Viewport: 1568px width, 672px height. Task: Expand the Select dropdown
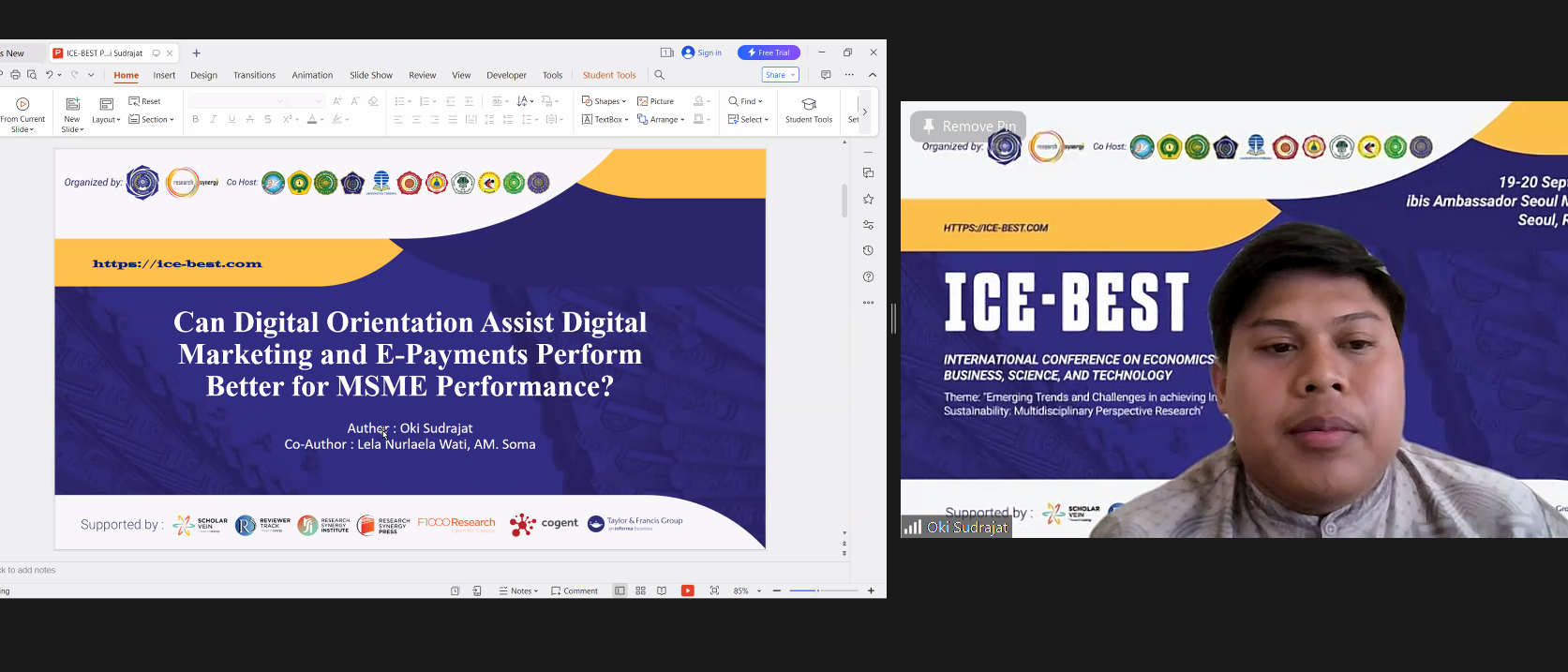(x=748, y=120)
